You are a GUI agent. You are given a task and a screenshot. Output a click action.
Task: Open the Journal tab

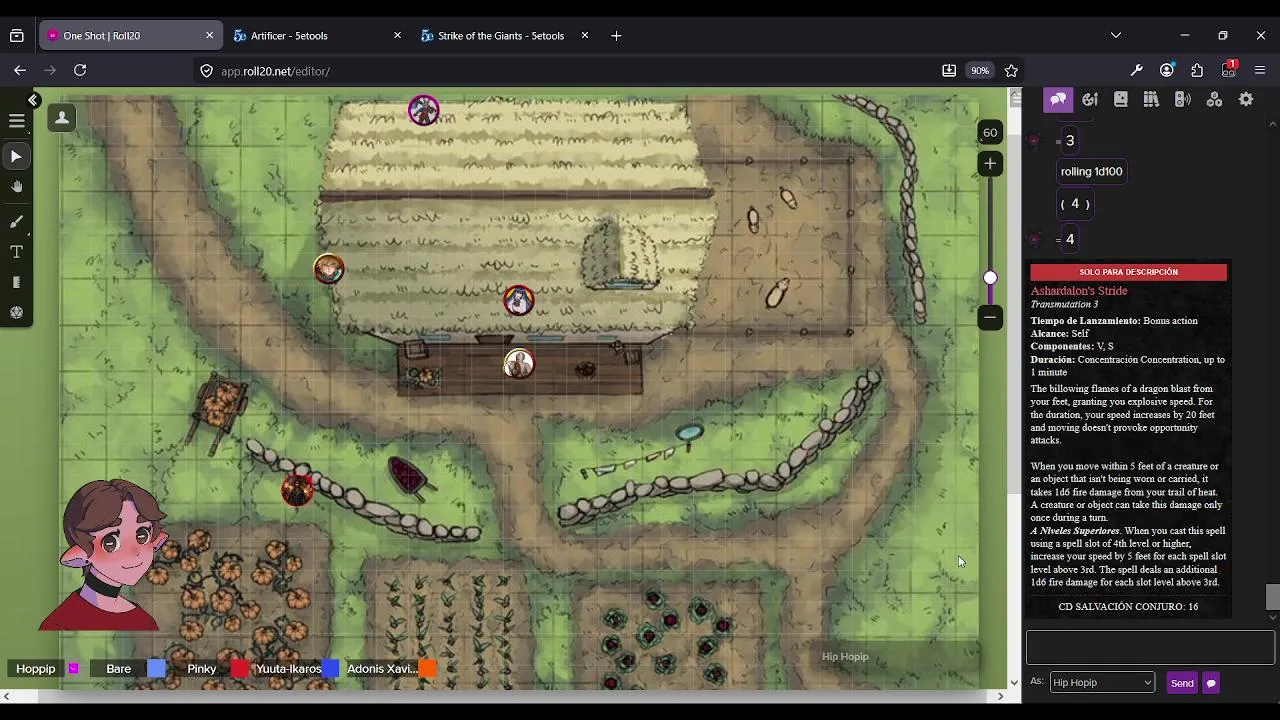(1121, 99)
